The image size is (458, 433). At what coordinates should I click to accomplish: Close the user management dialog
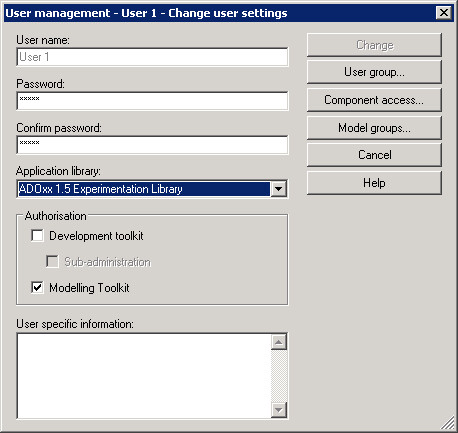tap(444, 13)
